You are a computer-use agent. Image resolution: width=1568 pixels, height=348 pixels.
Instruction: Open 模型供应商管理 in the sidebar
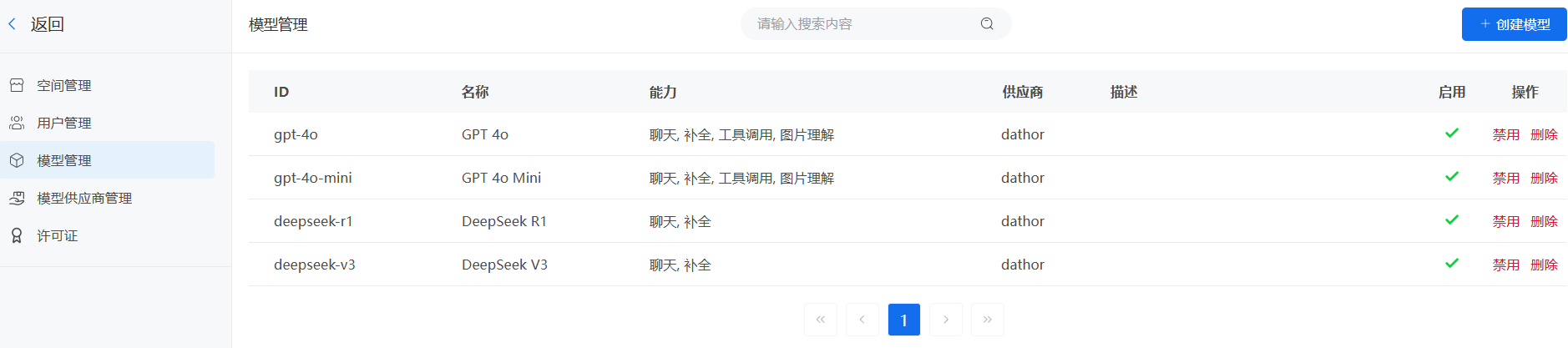pos(84,198)
